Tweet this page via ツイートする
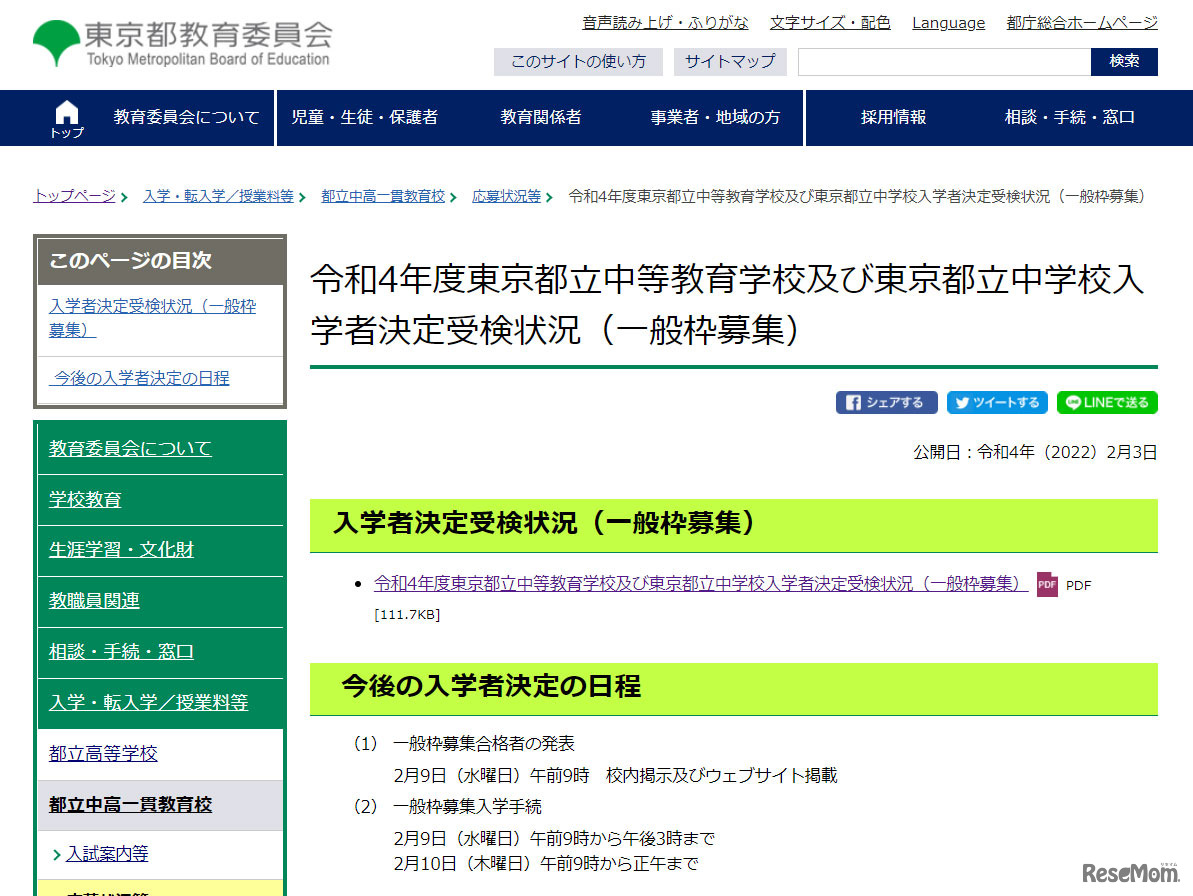The image size is (1193, 896). click(x=997, y=403)
